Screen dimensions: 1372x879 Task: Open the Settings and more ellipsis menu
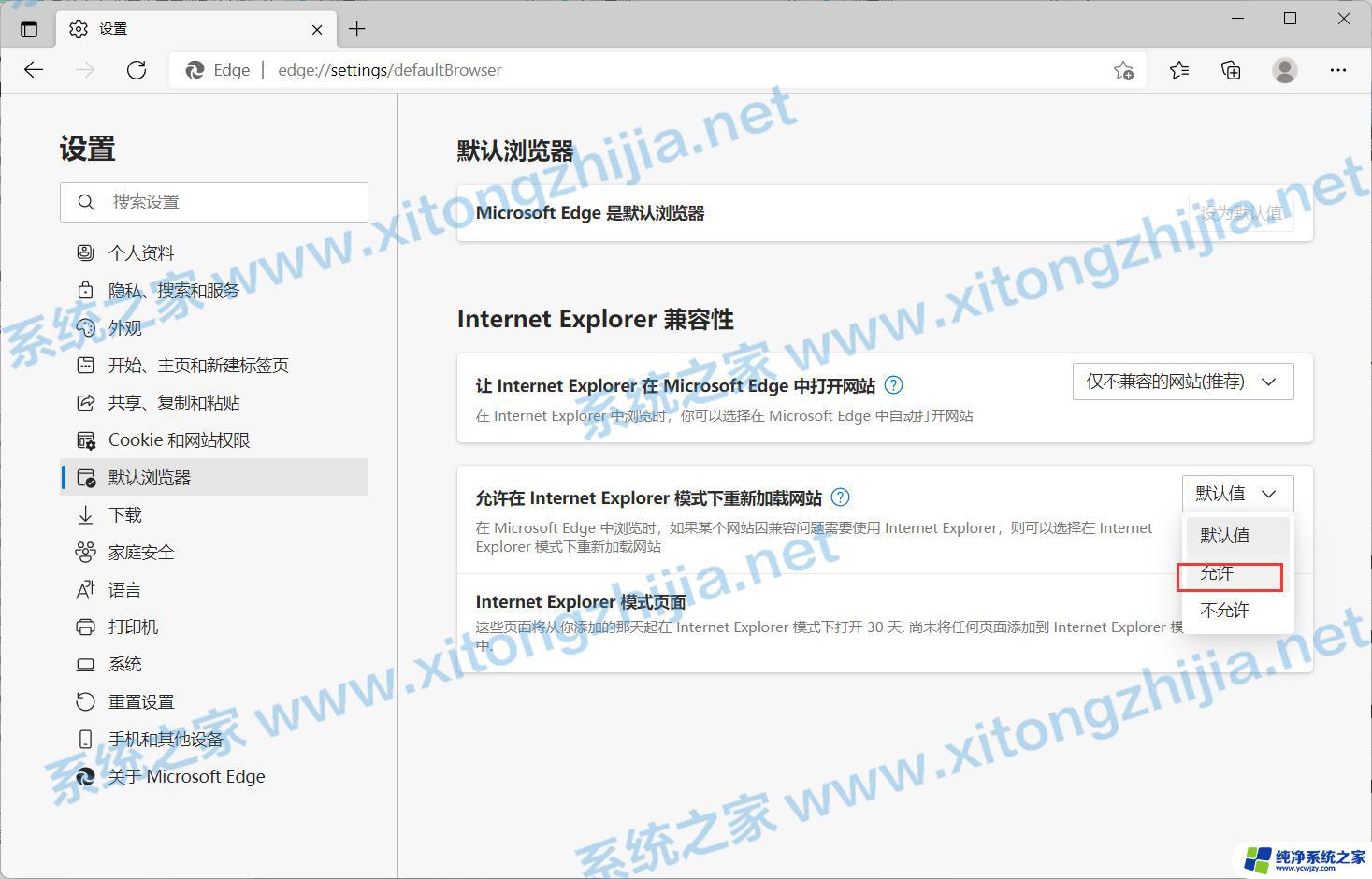click(1338, 70)
